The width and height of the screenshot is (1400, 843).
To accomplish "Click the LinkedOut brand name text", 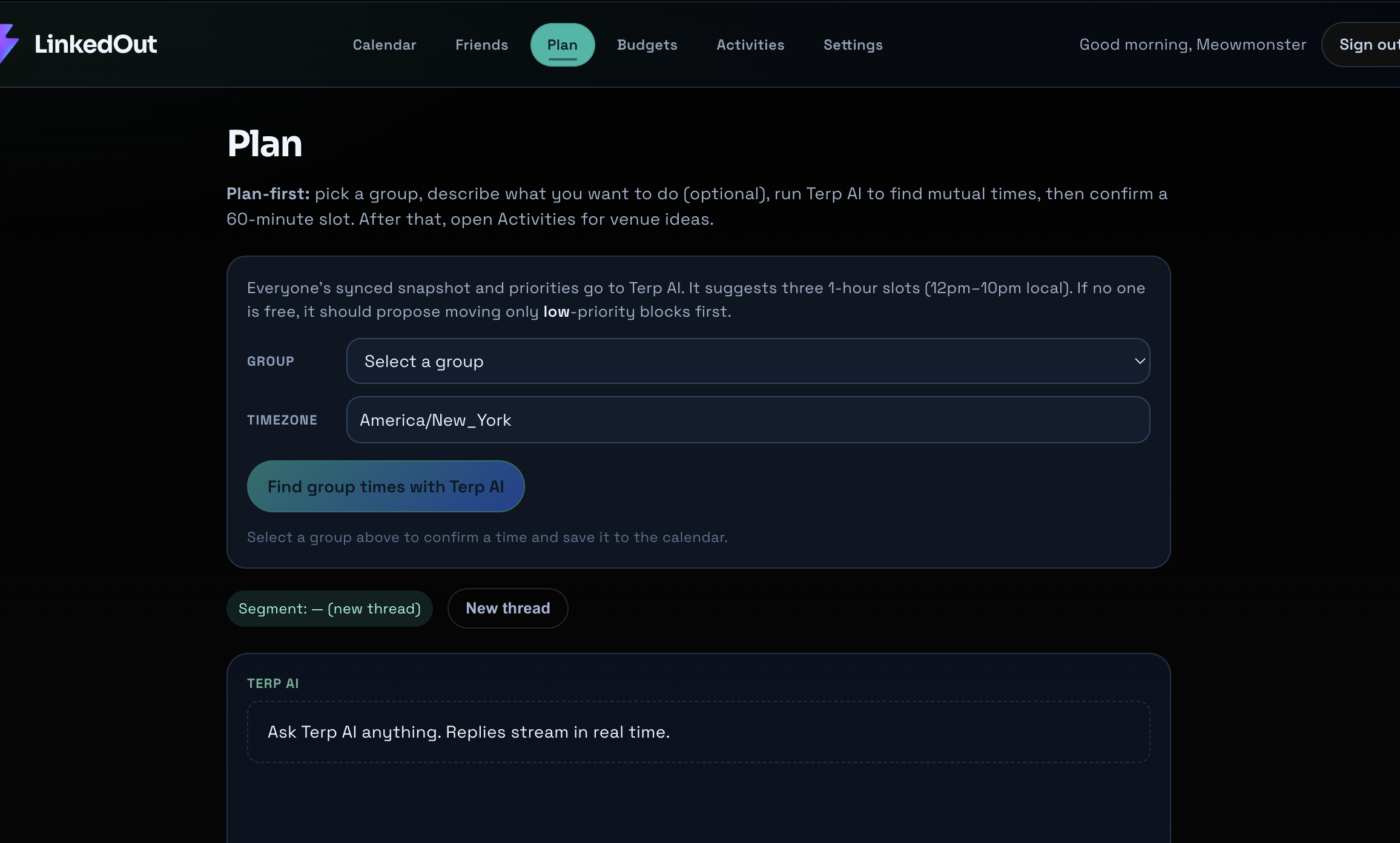I will (x=96, y=44).
